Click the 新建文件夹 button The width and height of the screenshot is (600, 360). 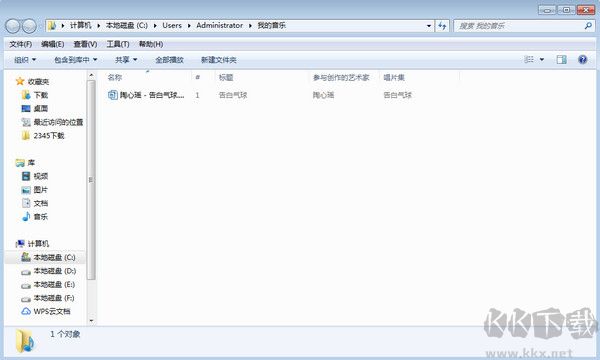tap(218, 60)
